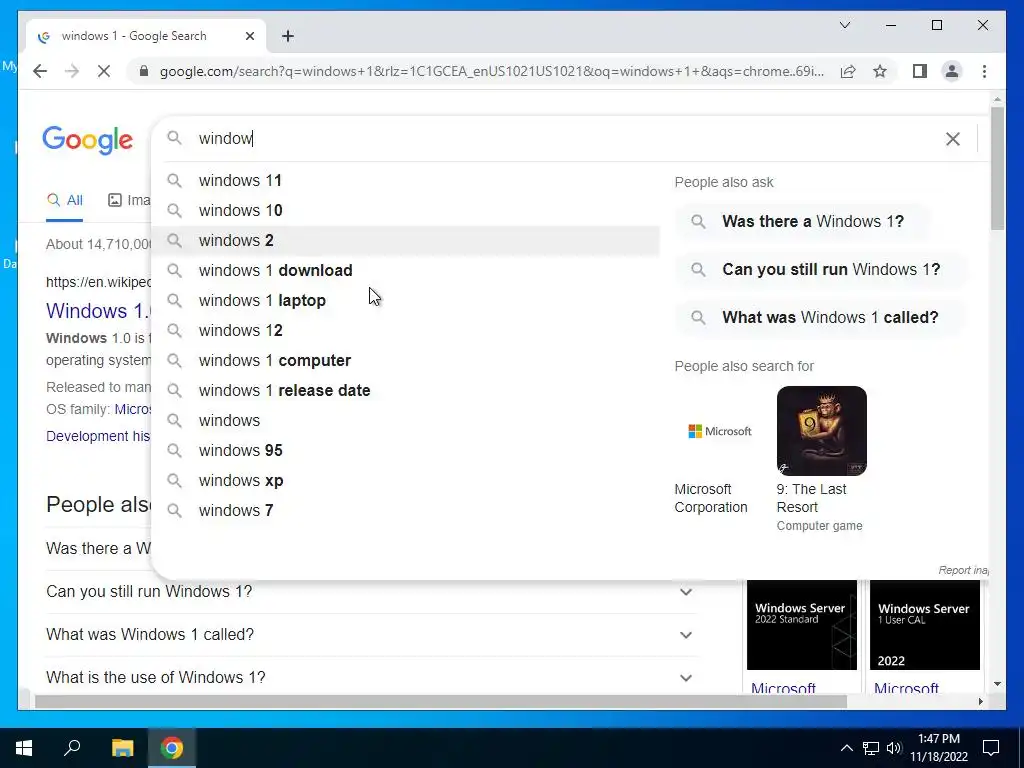Image resolution: width=1024 pixels, height=768 pixels.
Task: Share this page using share icon
Action: pyautogui.click(x=848, y=71)
